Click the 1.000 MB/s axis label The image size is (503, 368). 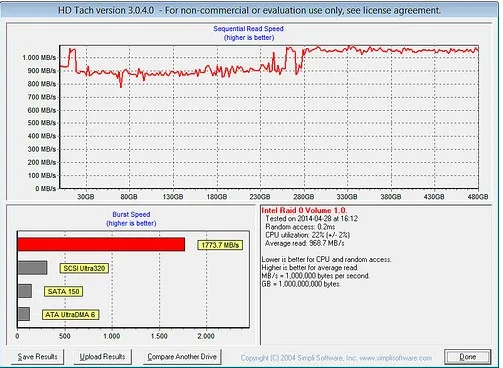tap(39, 58)
